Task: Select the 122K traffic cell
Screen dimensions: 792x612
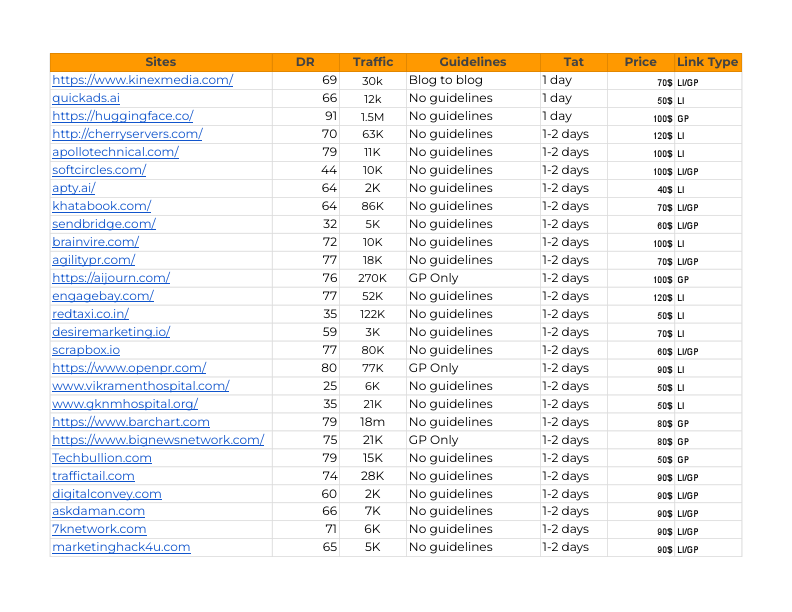Action: click(x=373, y=314)
